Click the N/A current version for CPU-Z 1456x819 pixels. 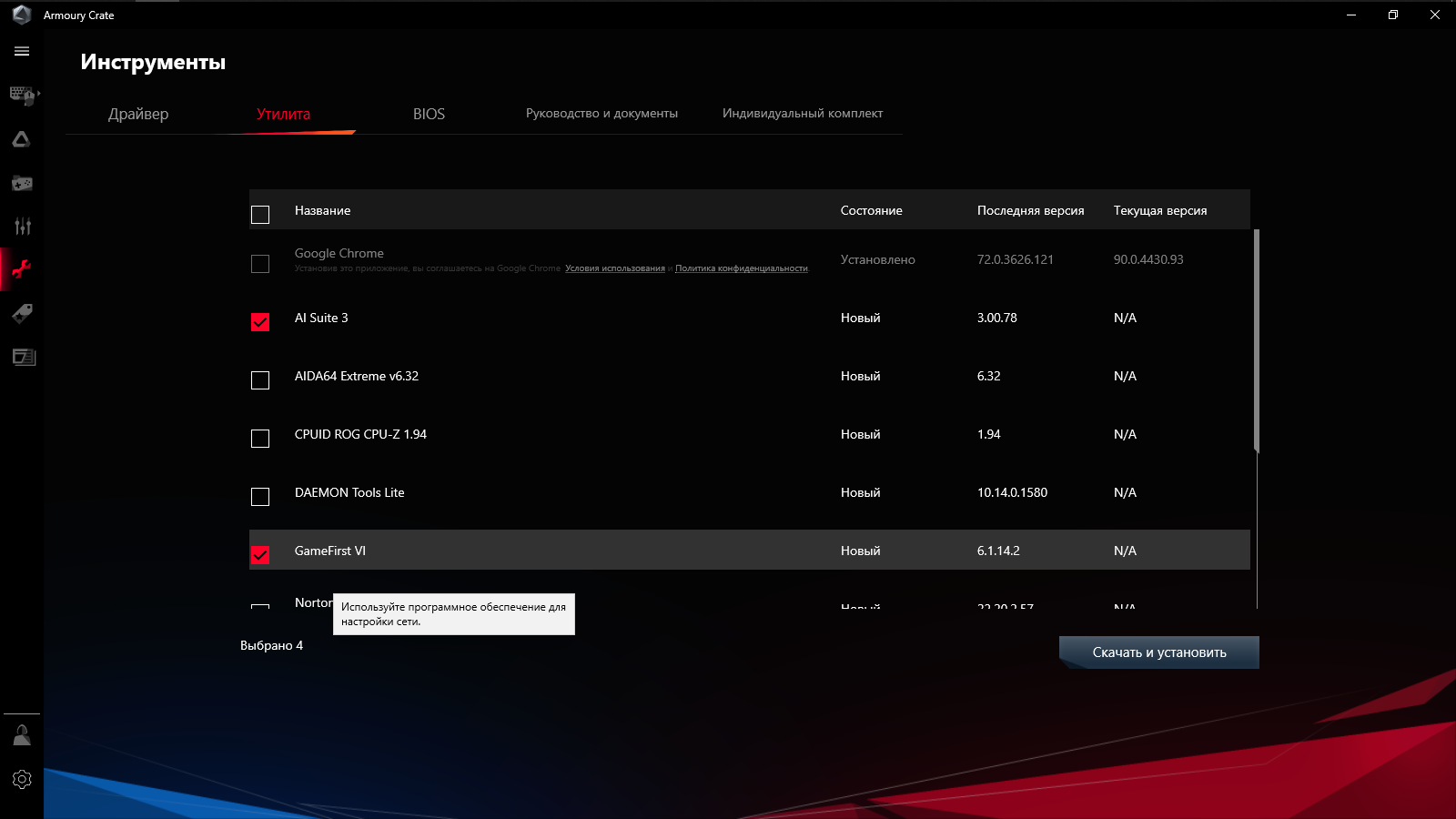tap(1125, 434)
